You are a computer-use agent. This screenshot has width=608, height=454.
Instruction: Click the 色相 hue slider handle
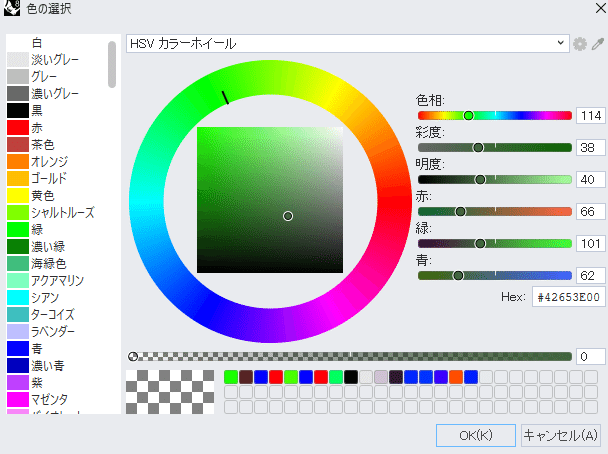tap(468, 116)
